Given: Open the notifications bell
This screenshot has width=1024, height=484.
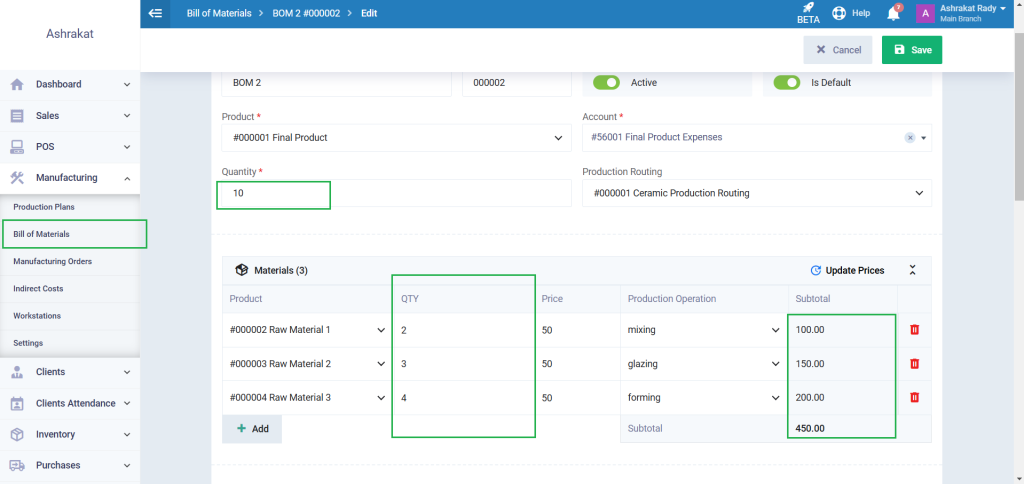Looking at the screenshot, I should coord(893,14).
